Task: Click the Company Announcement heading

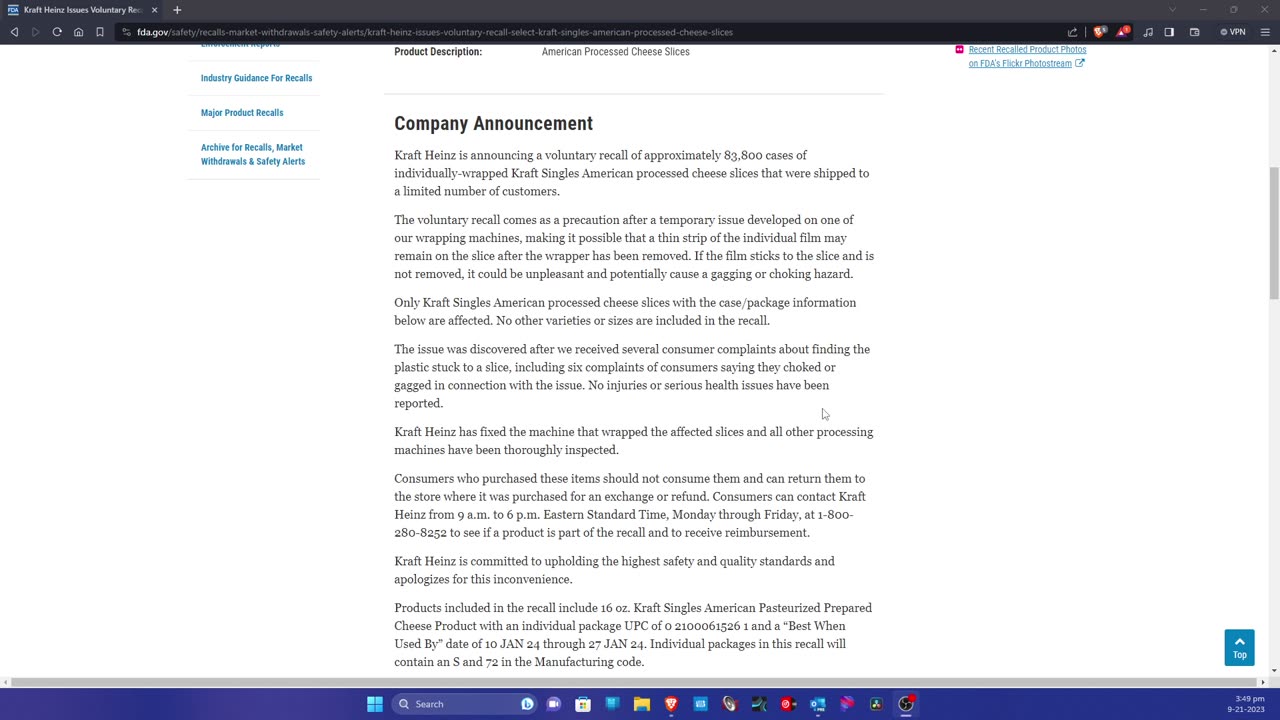Action: (493, 123)
